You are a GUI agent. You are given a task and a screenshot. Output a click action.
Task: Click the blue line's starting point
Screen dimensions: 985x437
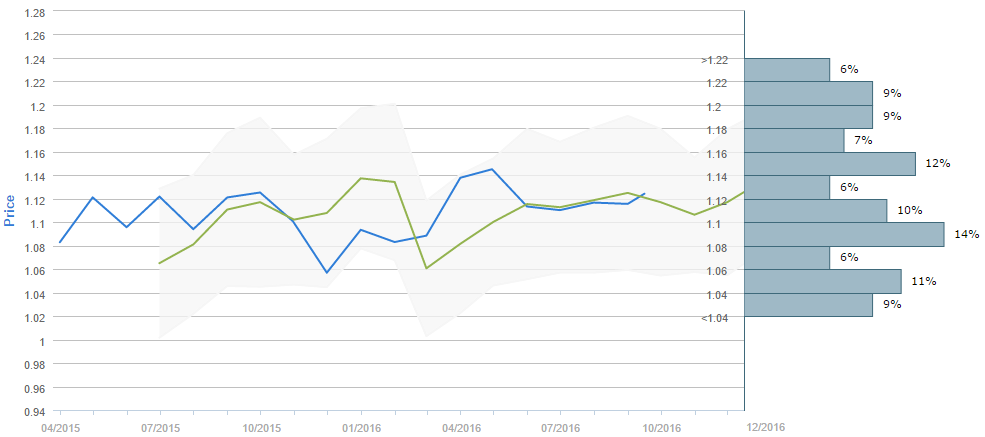(60, 242)
